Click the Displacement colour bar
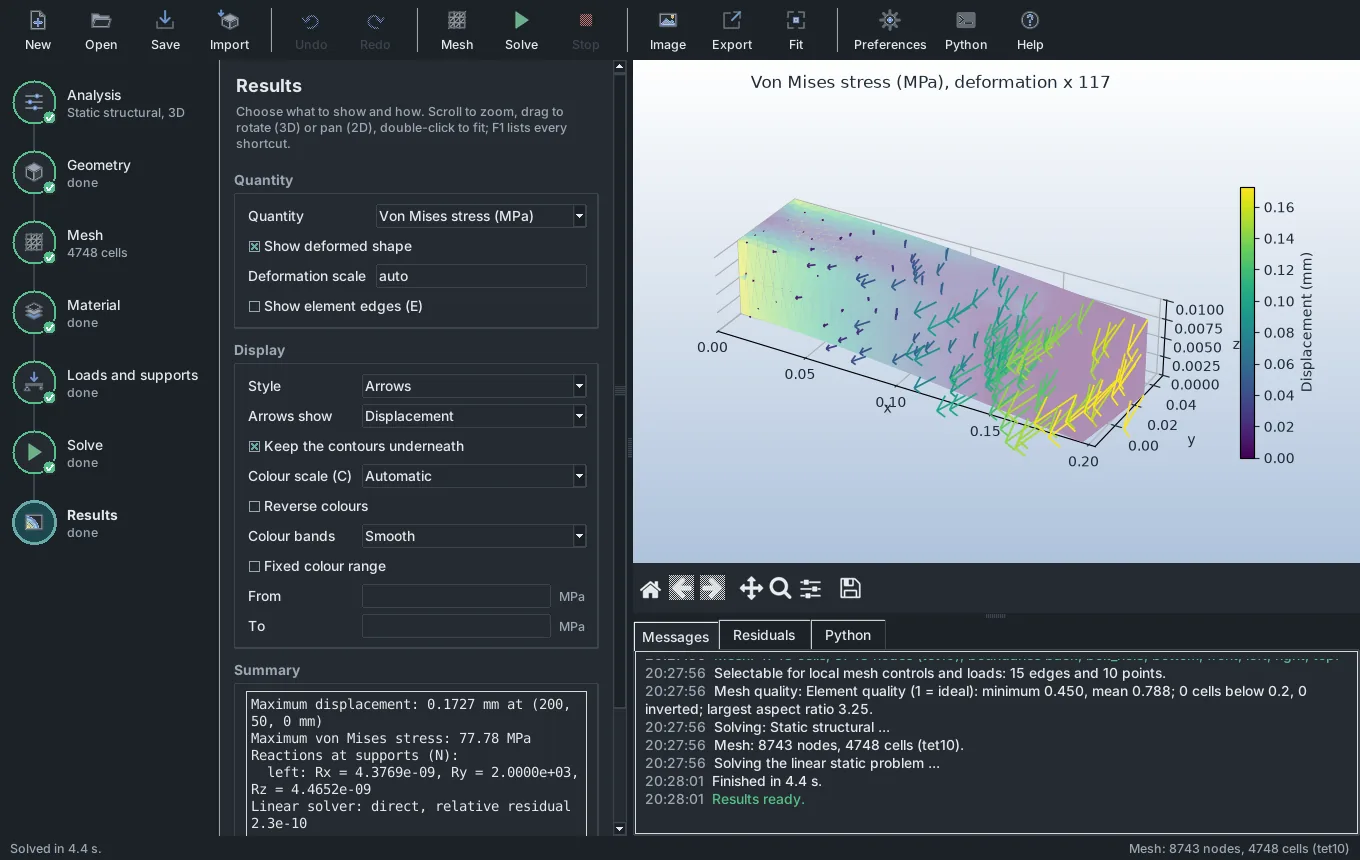1360x860 pixels. coord(1248,323)
